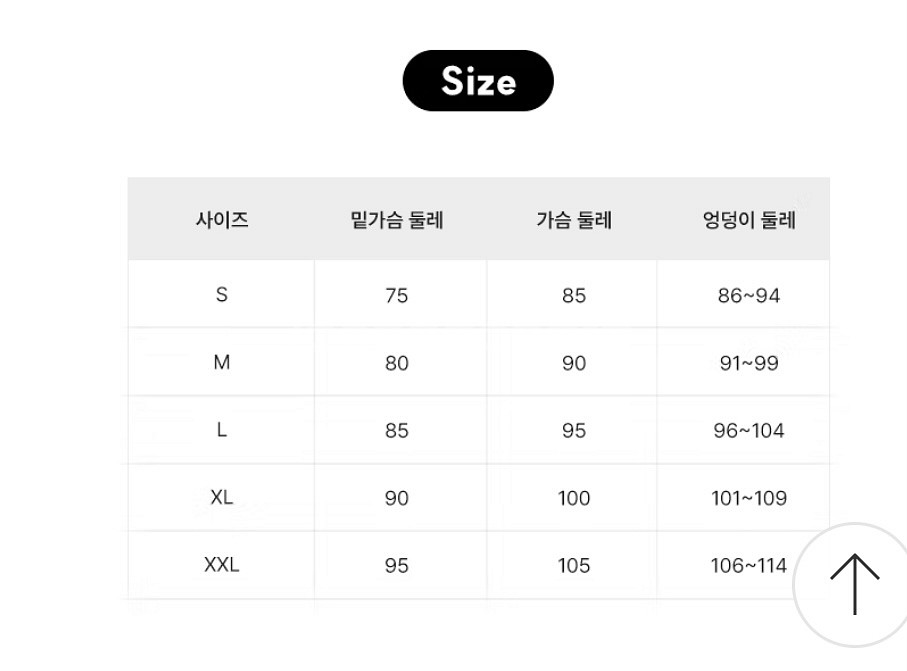The width and height of the screenshot is (907, 671).
Task: Click the 91~99 hip range cell
Action: [745, 362]
